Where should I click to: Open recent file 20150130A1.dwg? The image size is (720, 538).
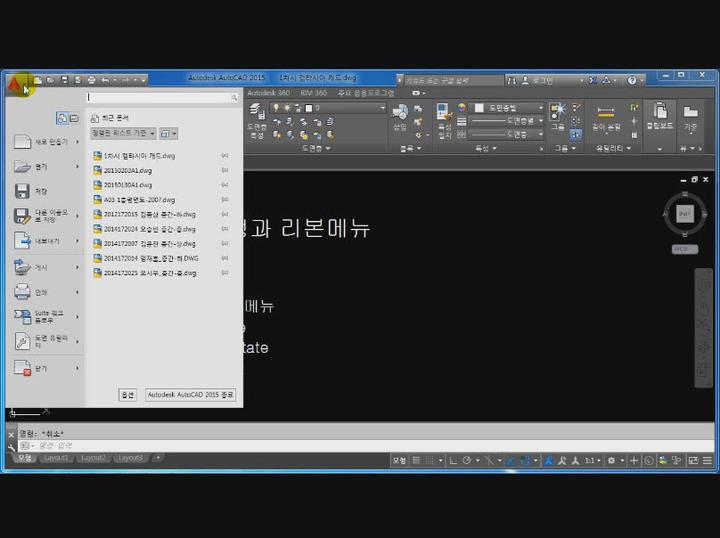coord(128,185)
